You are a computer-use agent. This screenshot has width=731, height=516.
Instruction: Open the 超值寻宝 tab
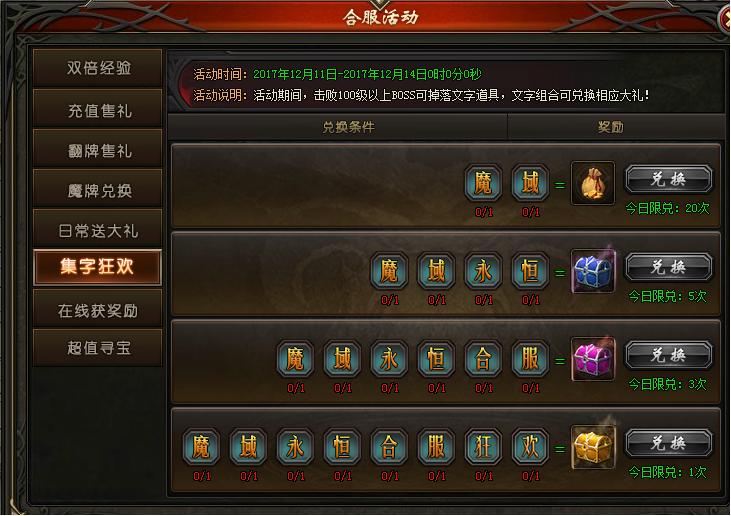(x=98, y=347)
